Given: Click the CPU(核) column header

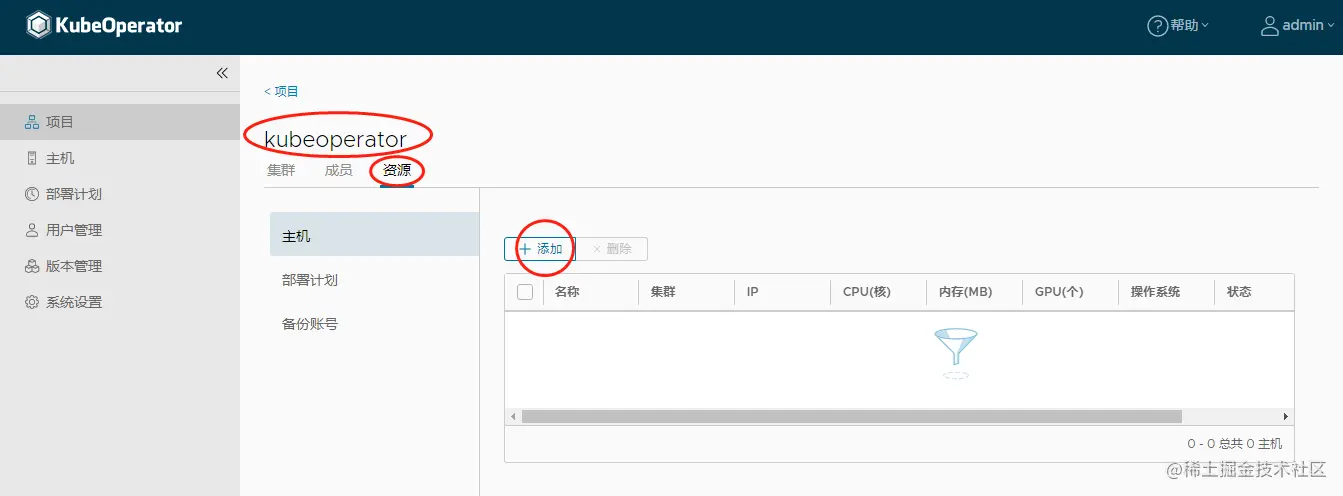Looking at the screenshot, I should click(866, 292).
